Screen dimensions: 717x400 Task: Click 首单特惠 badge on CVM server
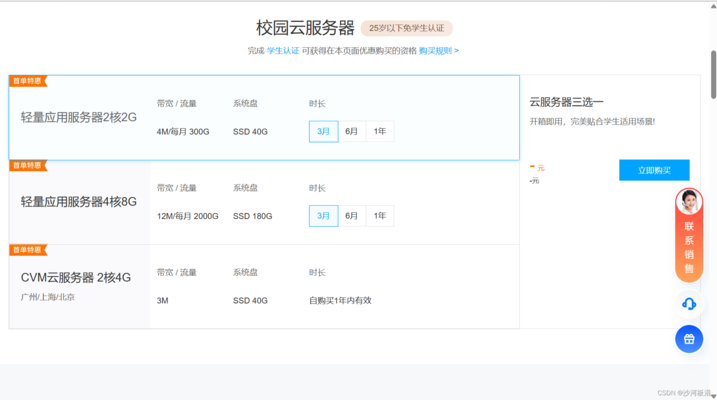[28, 250]
